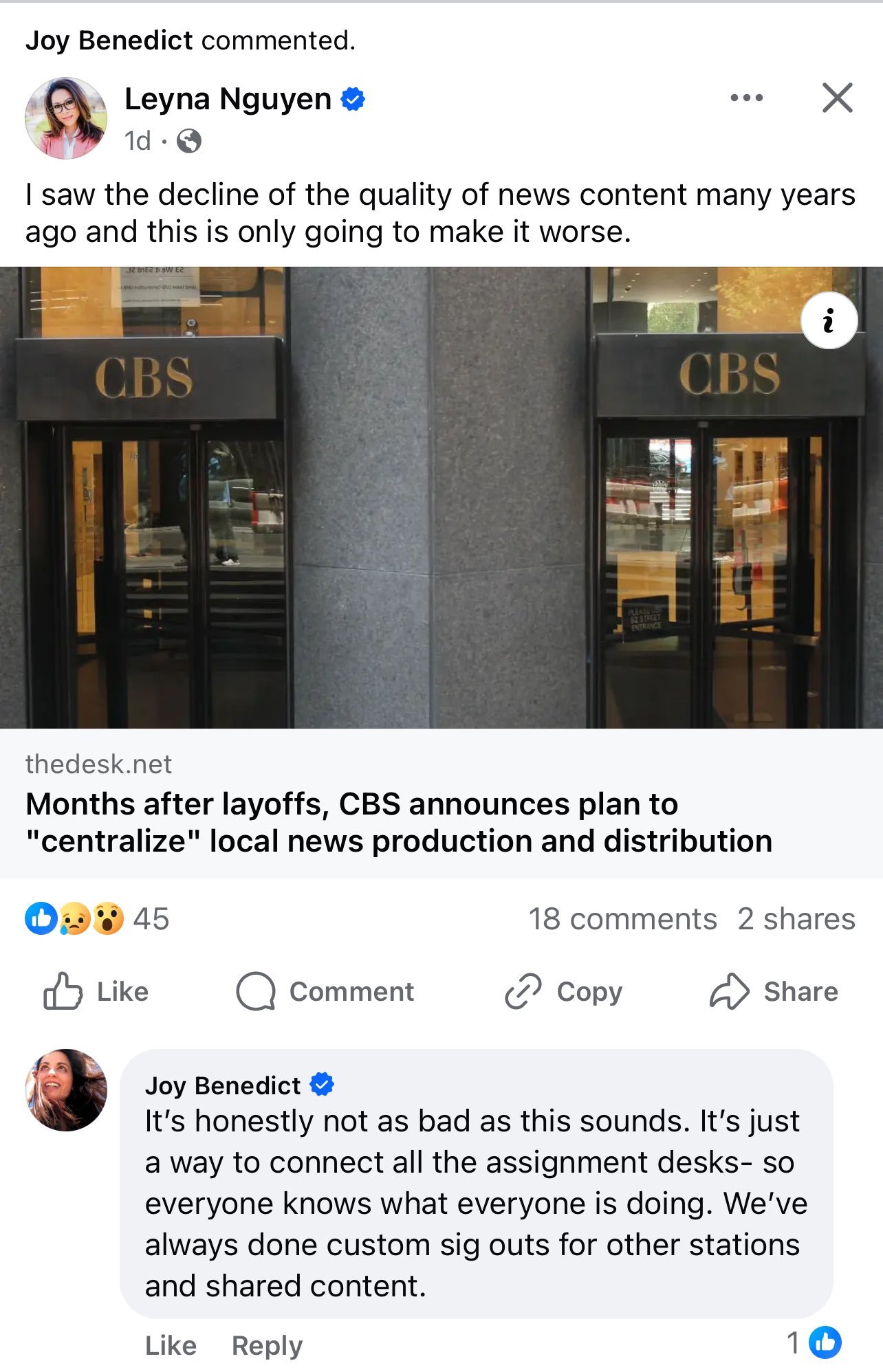View the 2 shares list
Screen dimensions: 883x1372
796,919
